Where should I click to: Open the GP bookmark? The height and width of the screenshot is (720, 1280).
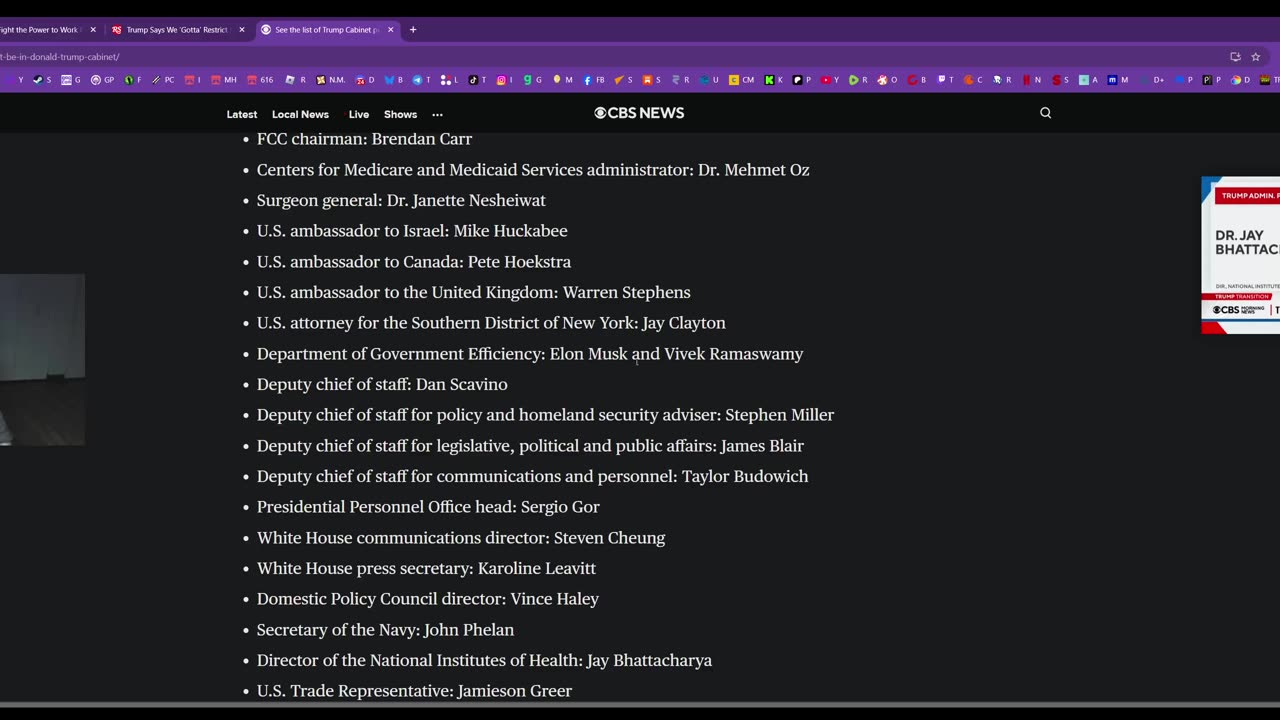(102, 80)
